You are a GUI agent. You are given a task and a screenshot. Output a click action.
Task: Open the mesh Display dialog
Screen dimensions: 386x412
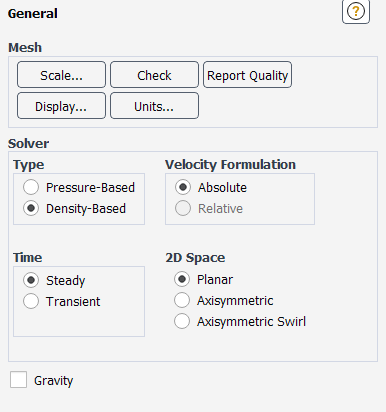pos(61,106)
